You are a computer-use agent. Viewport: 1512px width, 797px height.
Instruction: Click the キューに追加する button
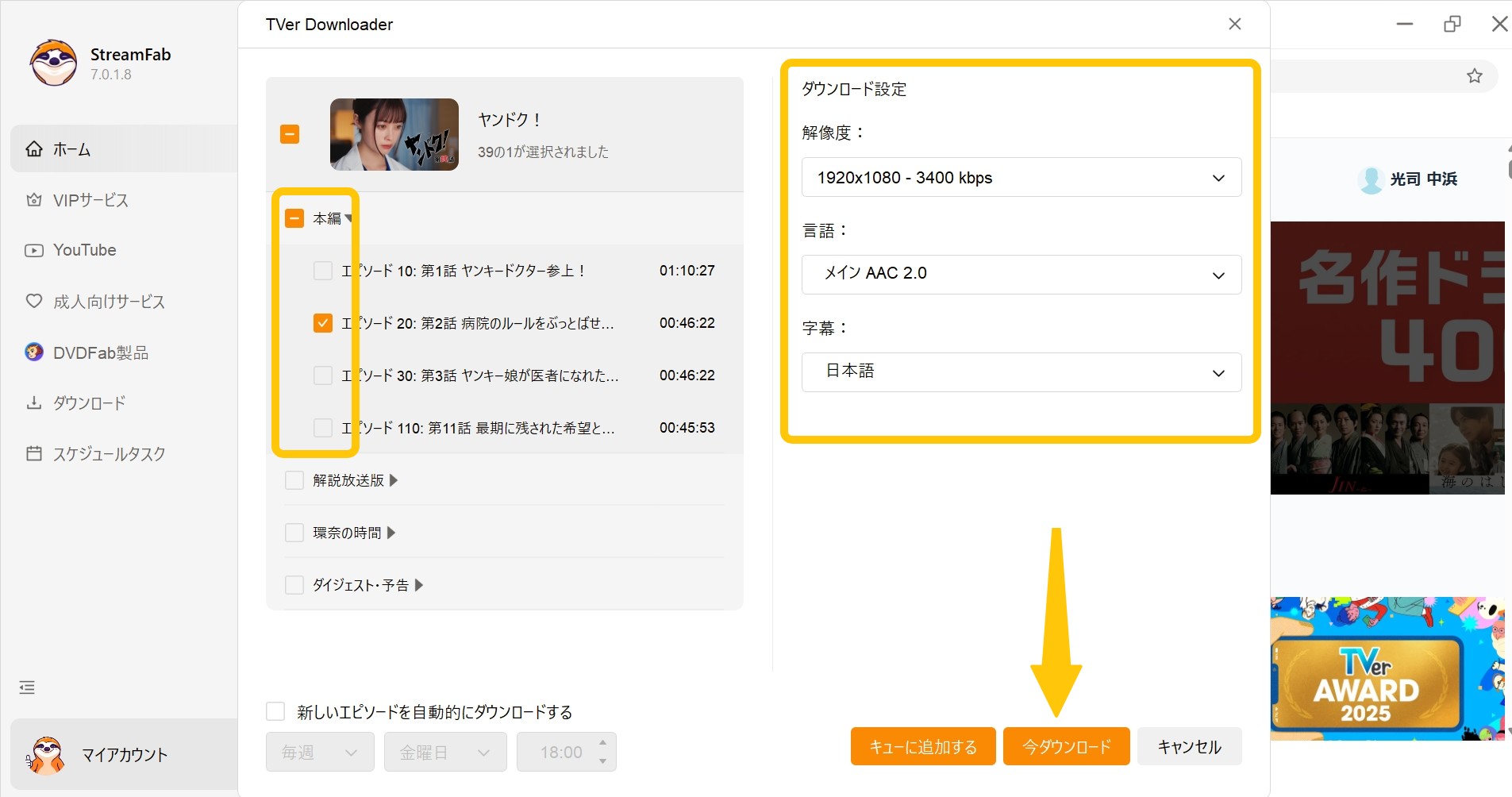coord(922,746)
